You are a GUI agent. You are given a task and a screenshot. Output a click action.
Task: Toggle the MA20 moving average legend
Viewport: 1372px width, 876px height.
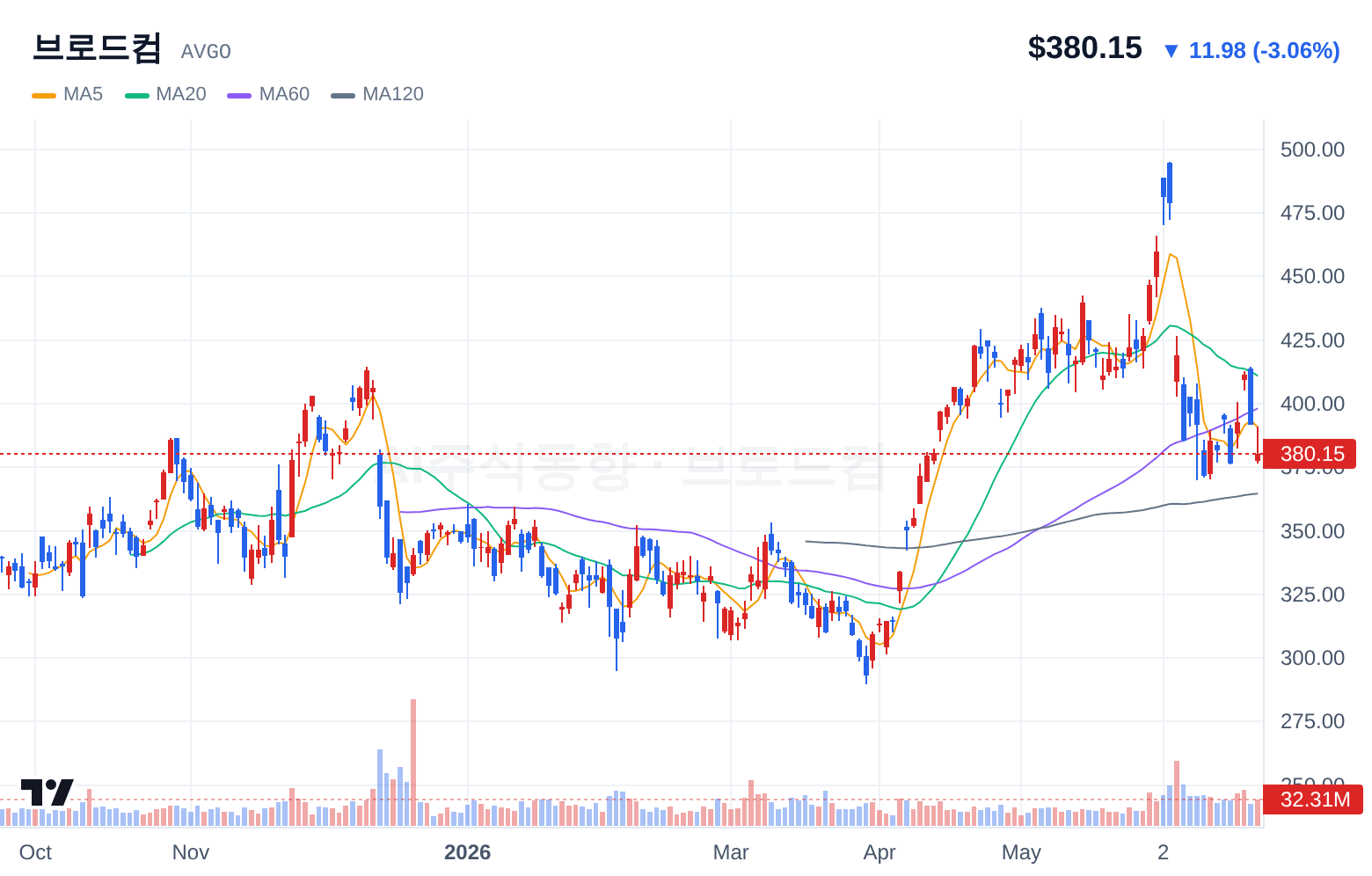click(x=165, y=94)
